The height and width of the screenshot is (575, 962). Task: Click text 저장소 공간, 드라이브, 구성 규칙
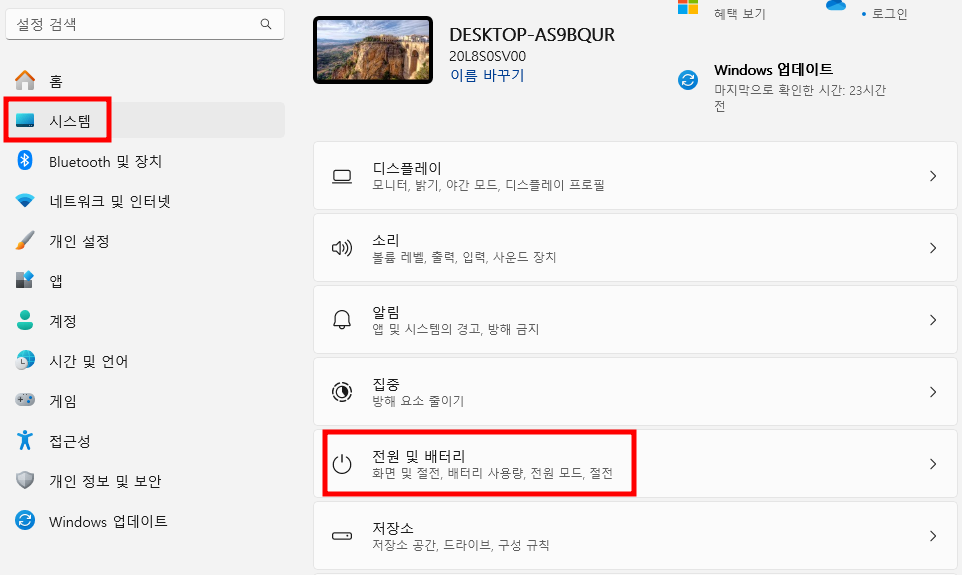click(461, 545)
